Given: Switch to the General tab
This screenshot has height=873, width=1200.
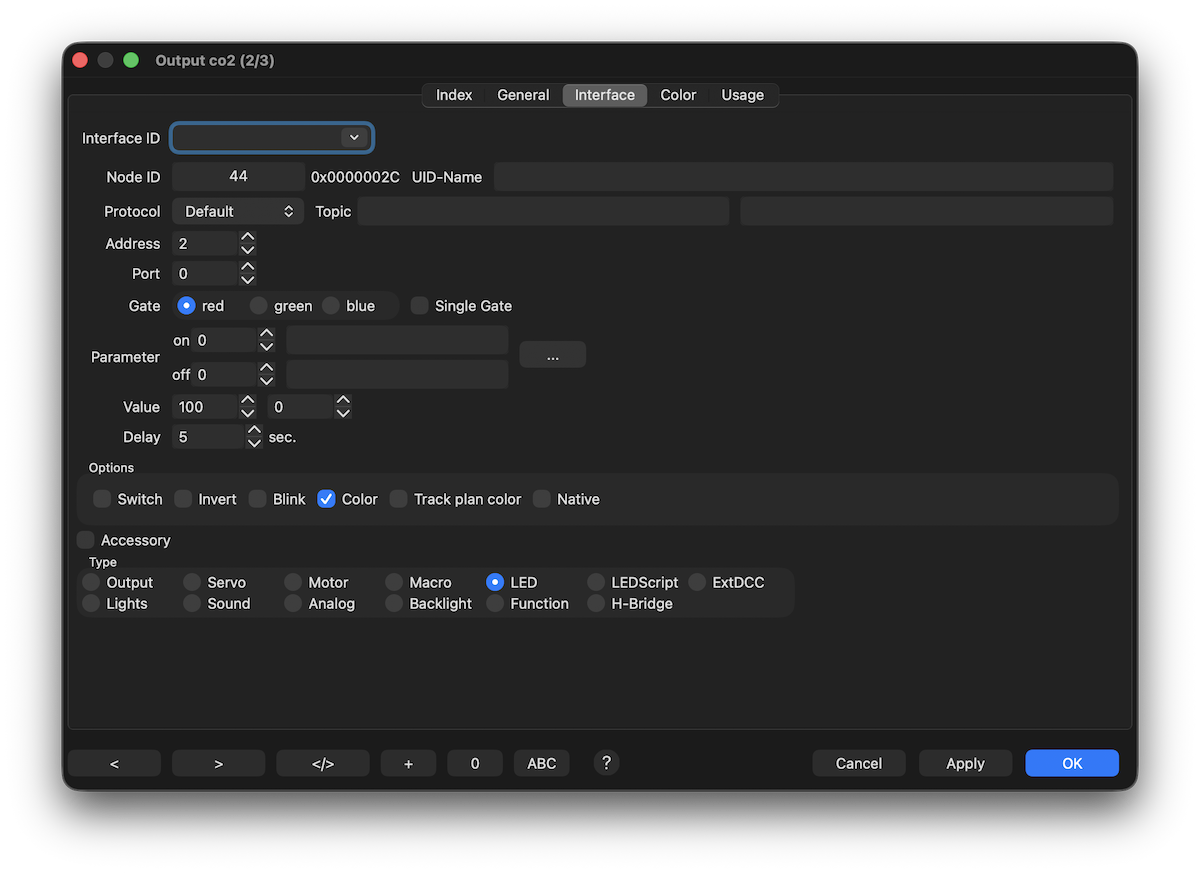Looking at the screenshot, I should pyautogui.click(x=523, y=95).
